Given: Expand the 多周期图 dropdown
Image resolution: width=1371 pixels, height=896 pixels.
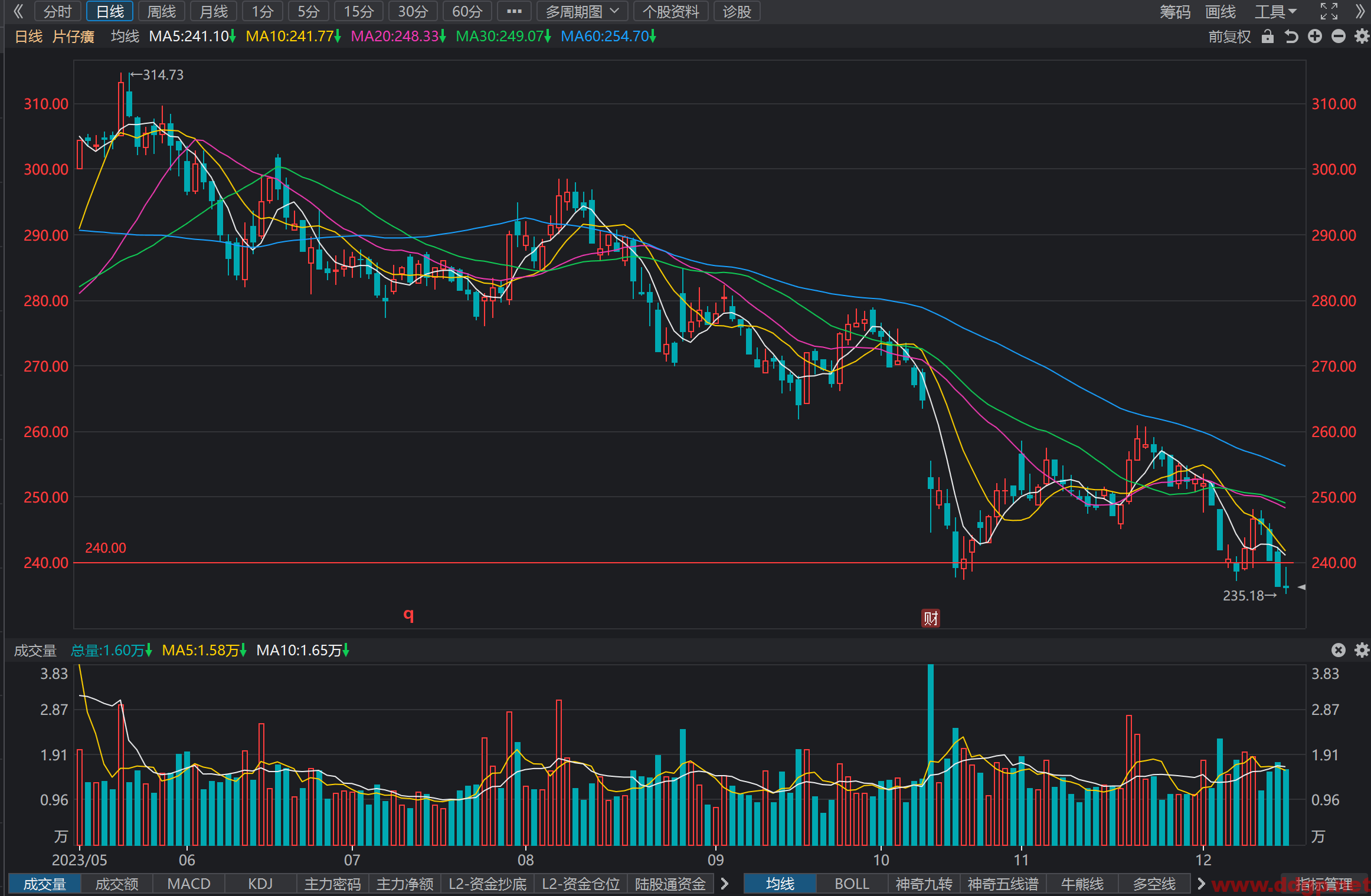Looking at the screenshot, I should [582, 11].
